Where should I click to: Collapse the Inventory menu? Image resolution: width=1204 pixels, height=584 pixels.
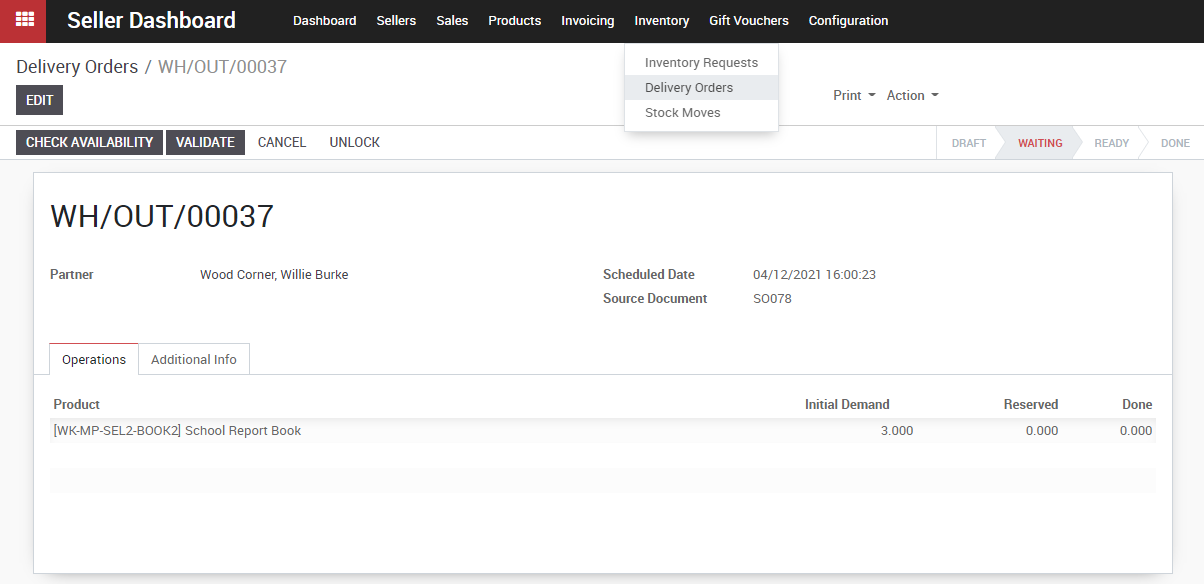pos(662,20)
